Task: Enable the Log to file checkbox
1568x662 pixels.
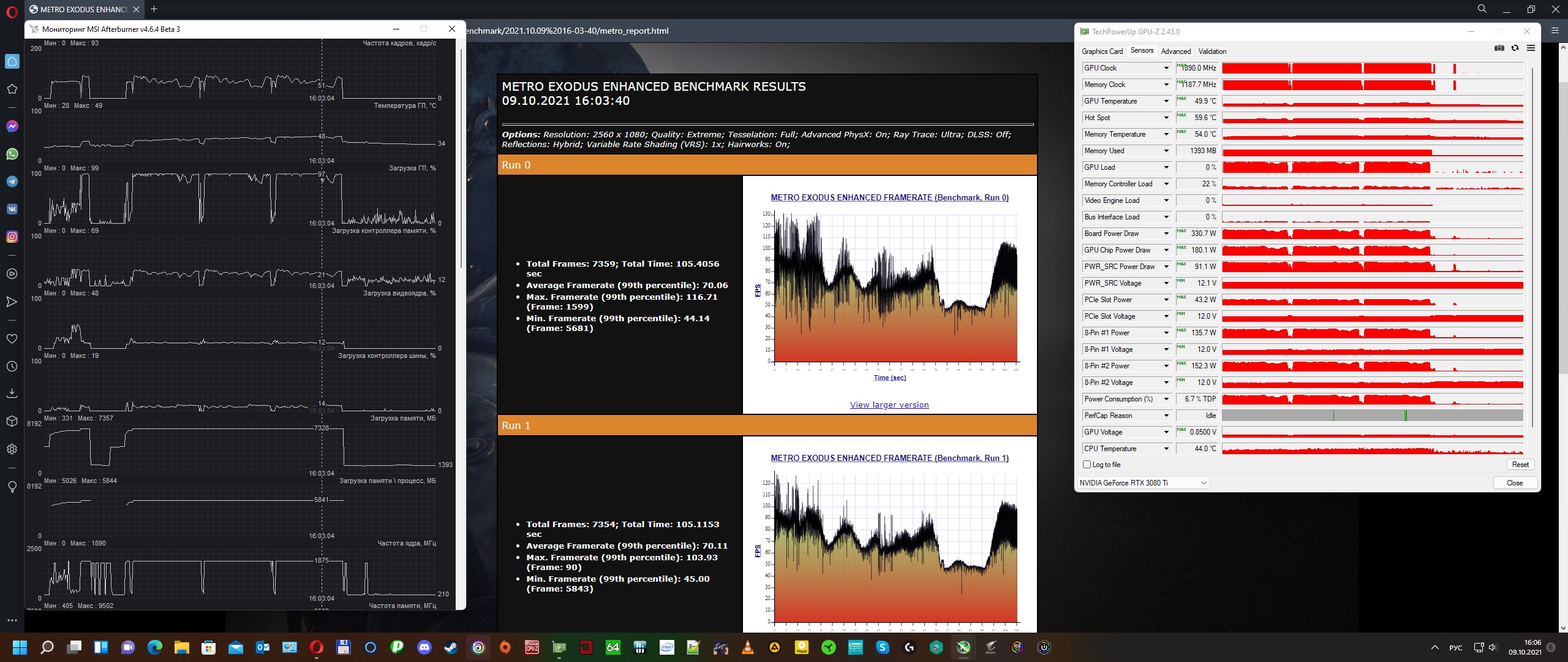Action: (1087, 465)
